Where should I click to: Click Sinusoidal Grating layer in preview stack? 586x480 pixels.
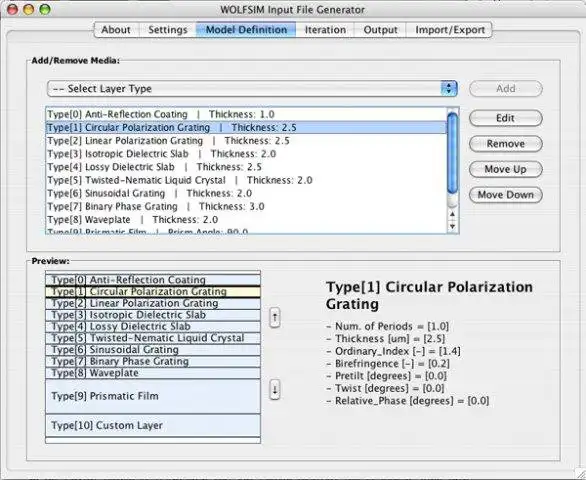(x=153, y=350)
